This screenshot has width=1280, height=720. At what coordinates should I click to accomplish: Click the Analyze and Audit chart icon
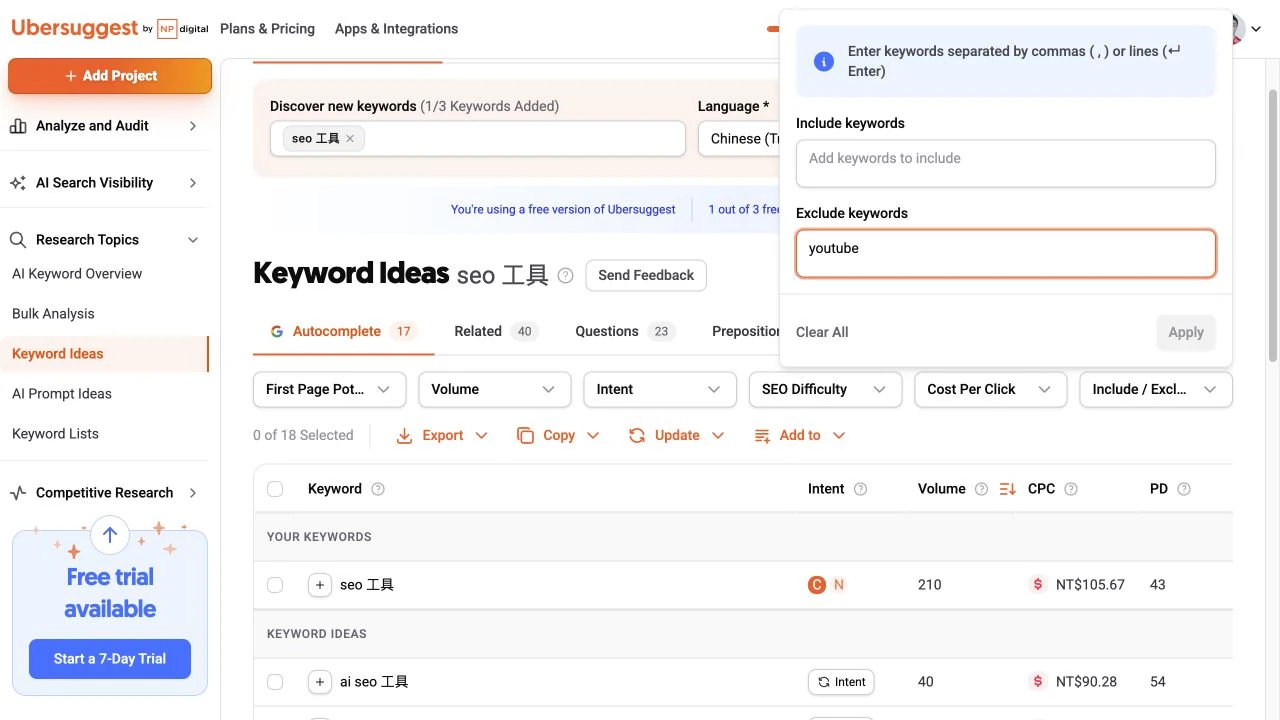click(x=18, y=126)
